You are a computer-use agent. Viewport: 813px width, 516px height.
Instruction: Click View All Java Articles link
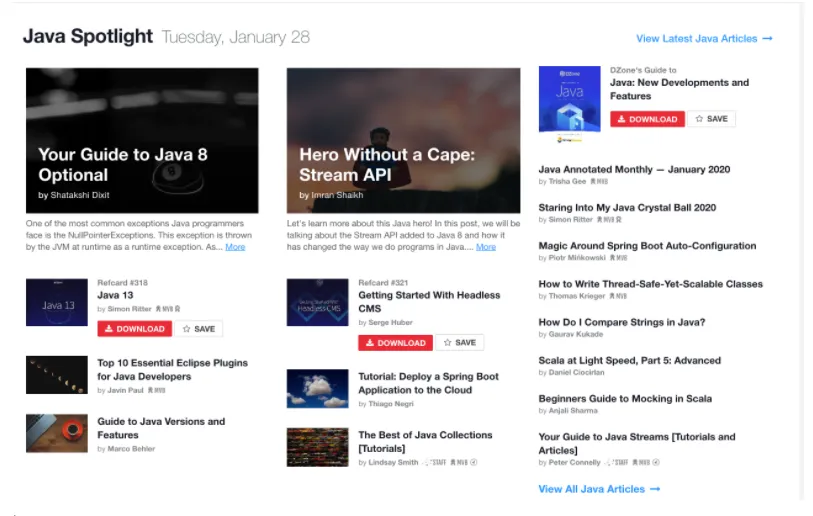pyautogui.click(x=599, y=489)
